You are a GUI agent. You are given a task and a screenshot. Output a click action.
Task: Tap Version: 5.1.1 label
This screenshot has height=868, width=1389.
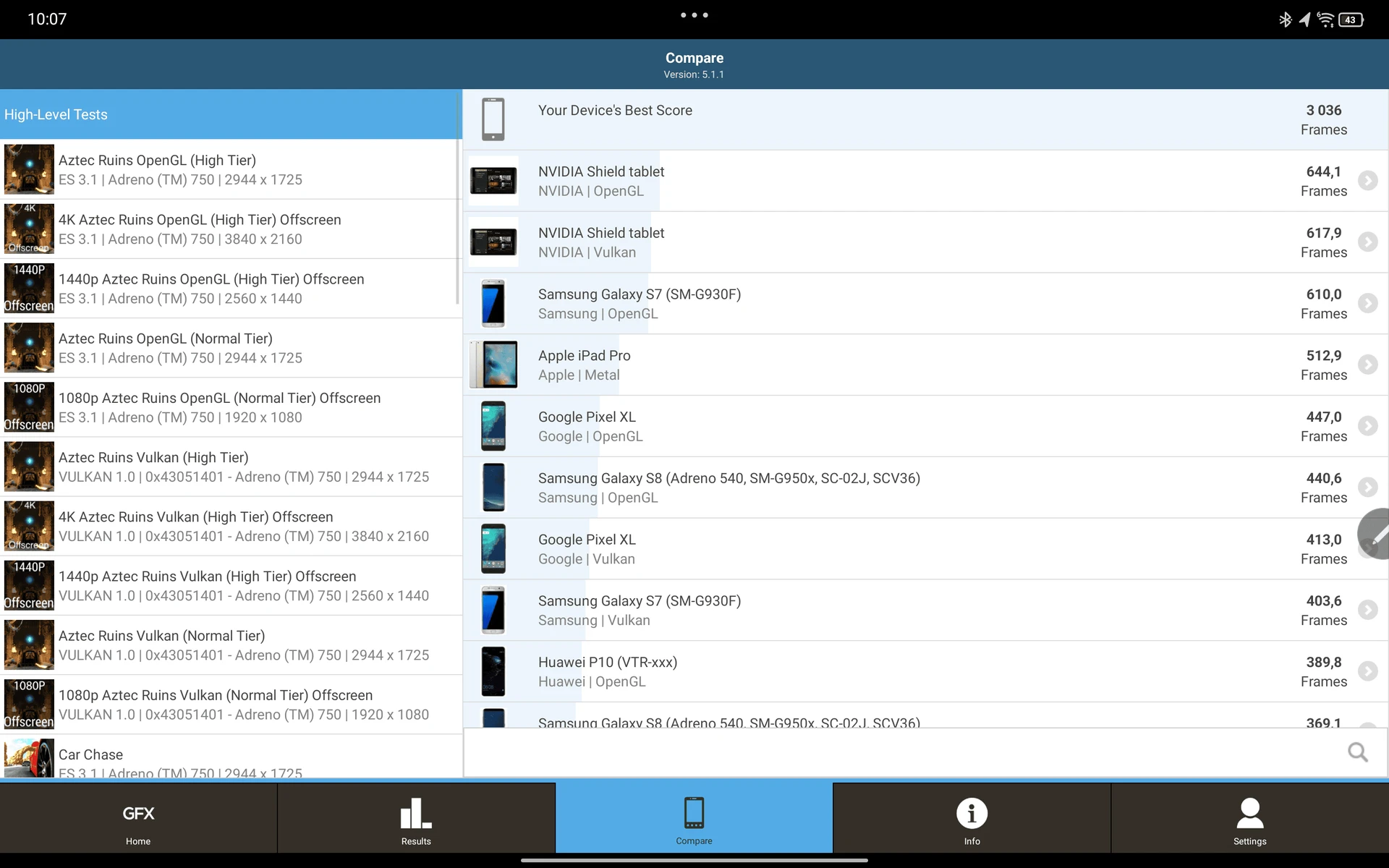(694, 75)
